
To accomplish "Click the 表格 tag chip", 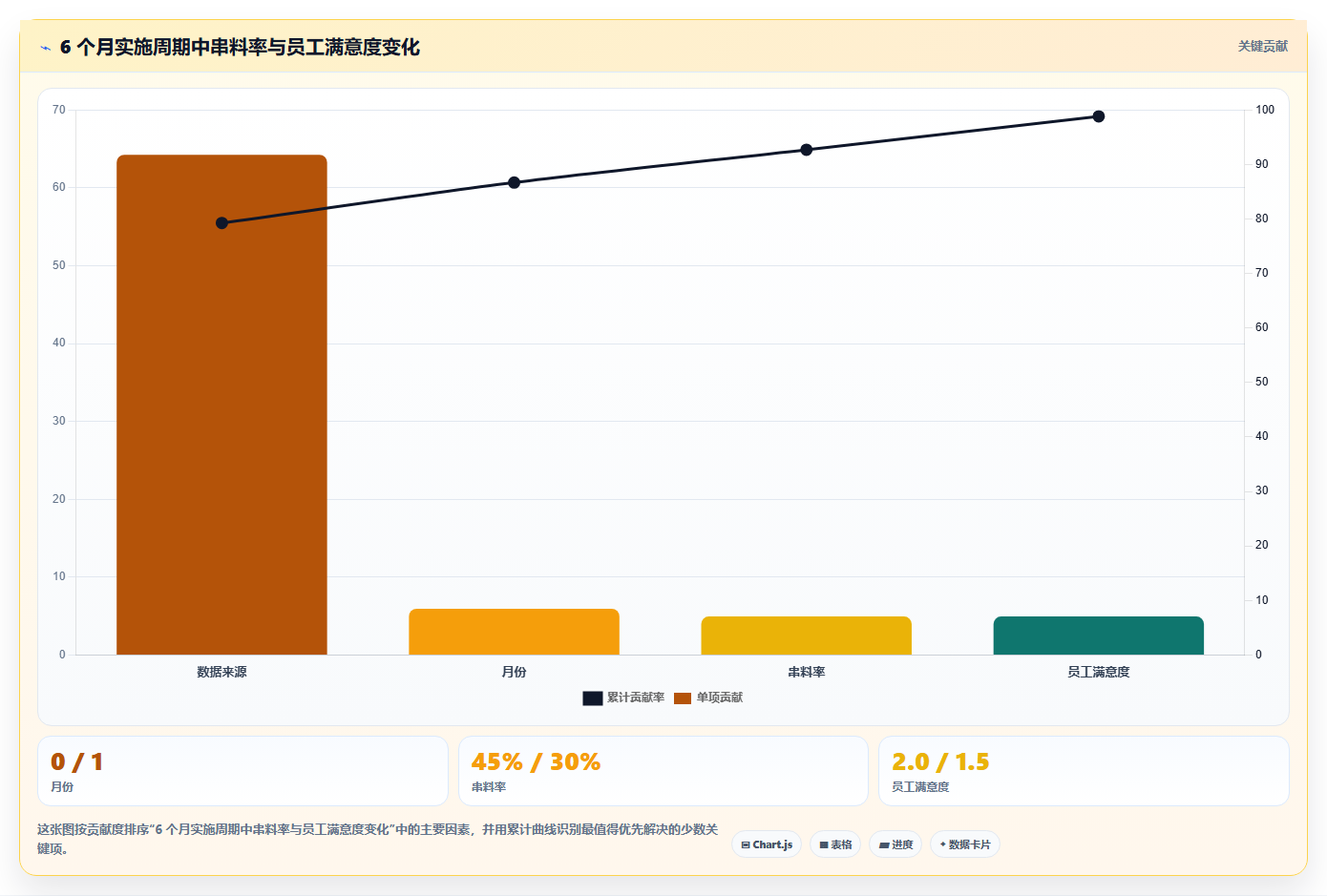I will pyautogui.click(x=835, y=844).
